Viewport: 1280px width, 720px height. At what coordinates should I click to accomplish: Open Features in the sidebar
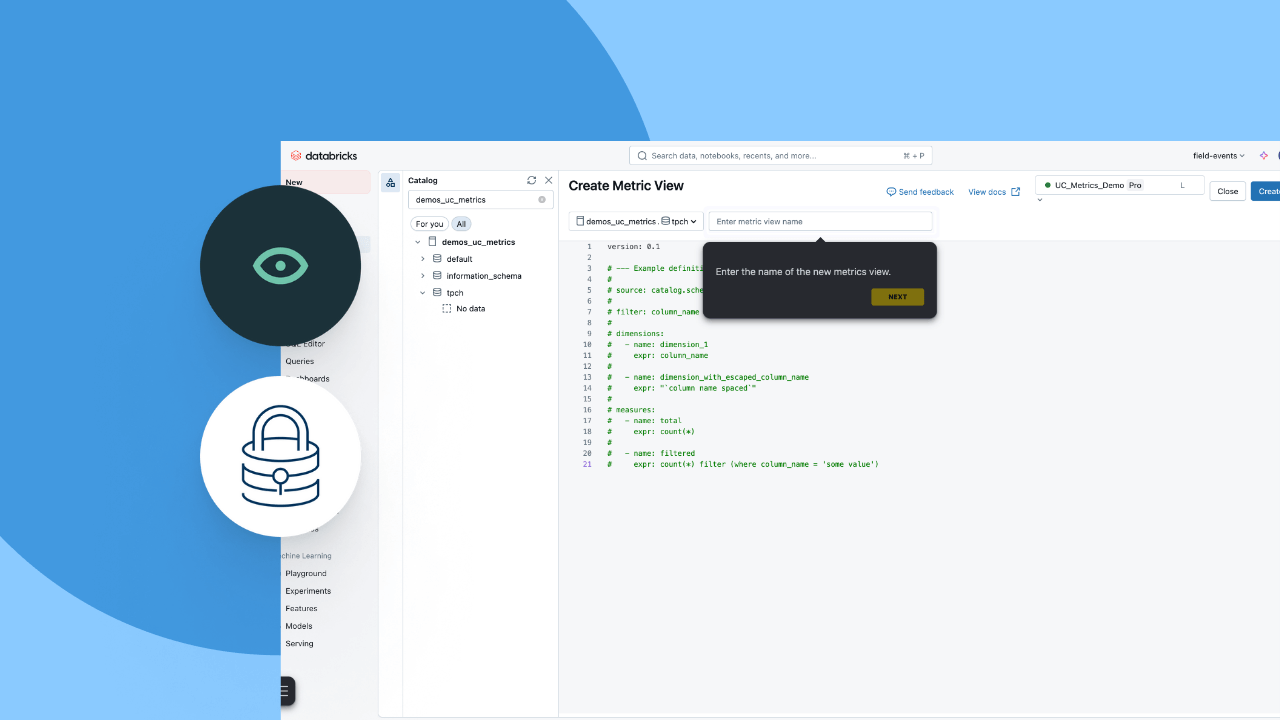(x=301, y=608)
